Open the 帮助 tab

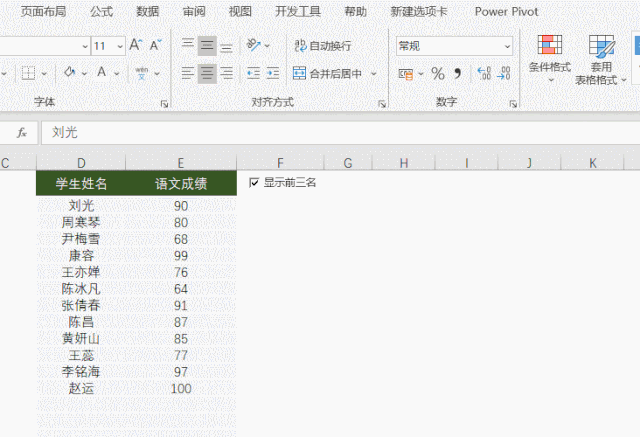tap(355, 11)
